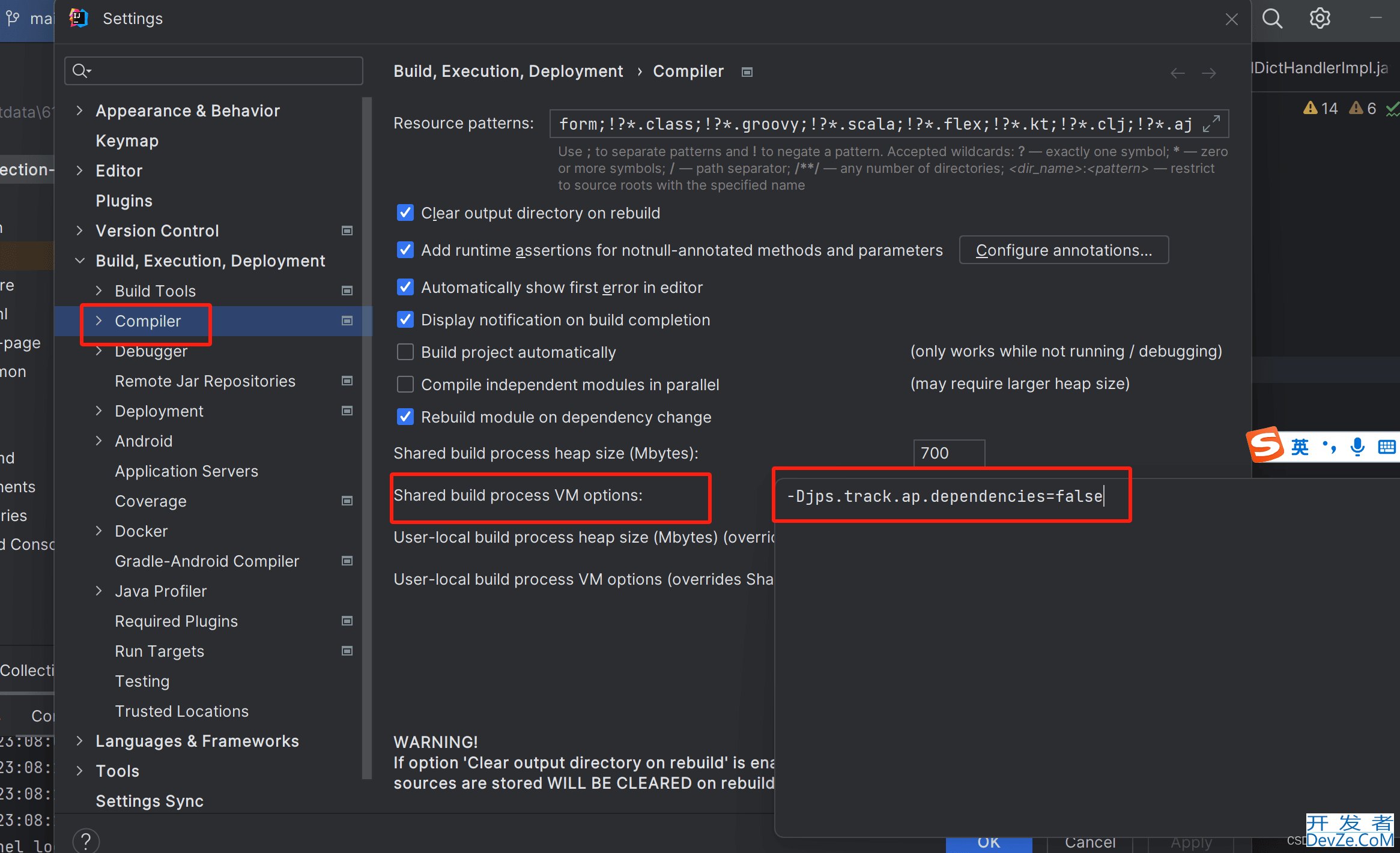Click project icon next to Remote Jar Repositories
The width and height of the screenshot is (1400, 853).
tap(347, 381)
